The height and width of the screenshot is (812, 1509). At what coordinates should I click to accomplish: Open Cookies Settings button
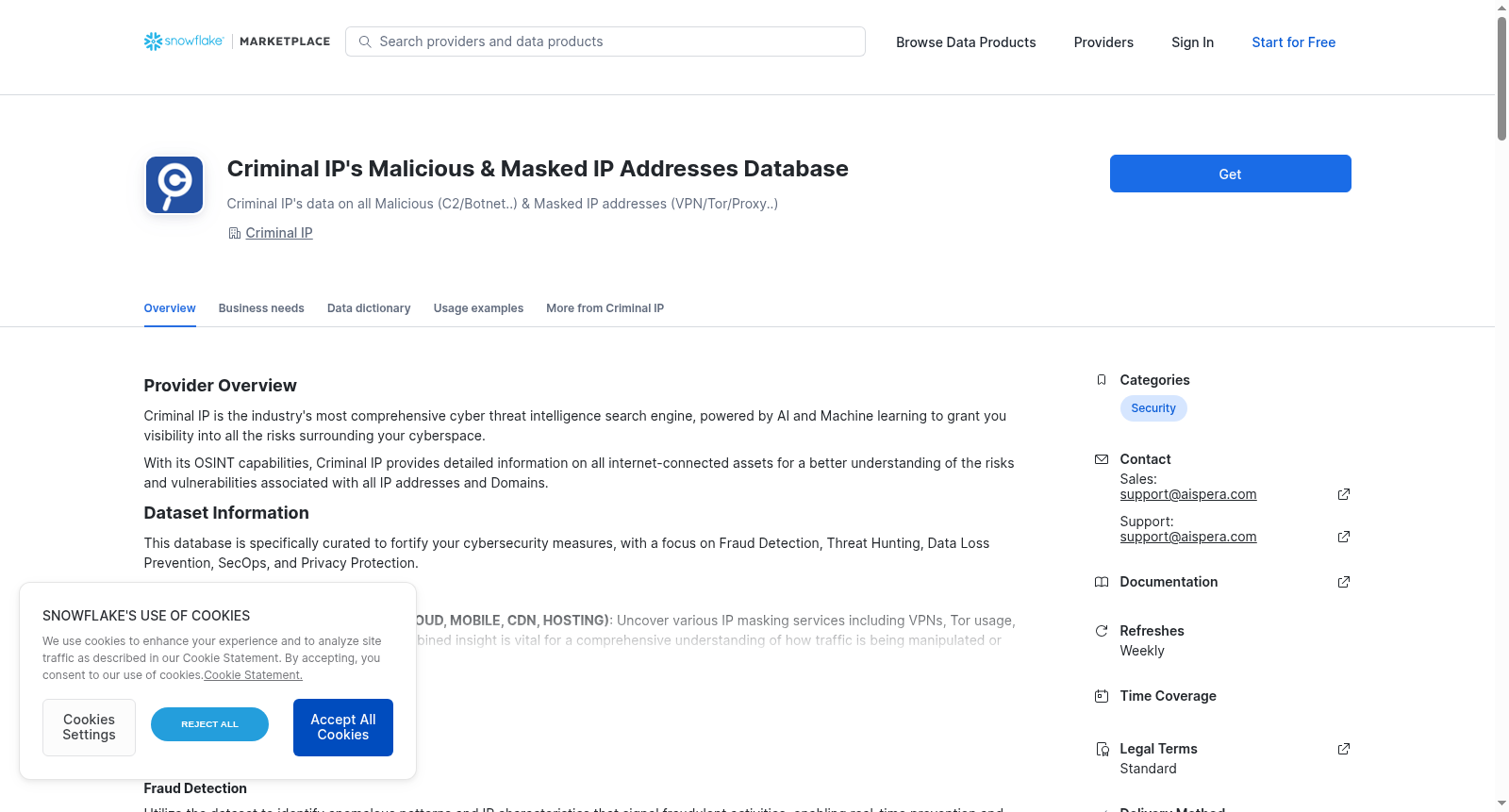(89, 727)
